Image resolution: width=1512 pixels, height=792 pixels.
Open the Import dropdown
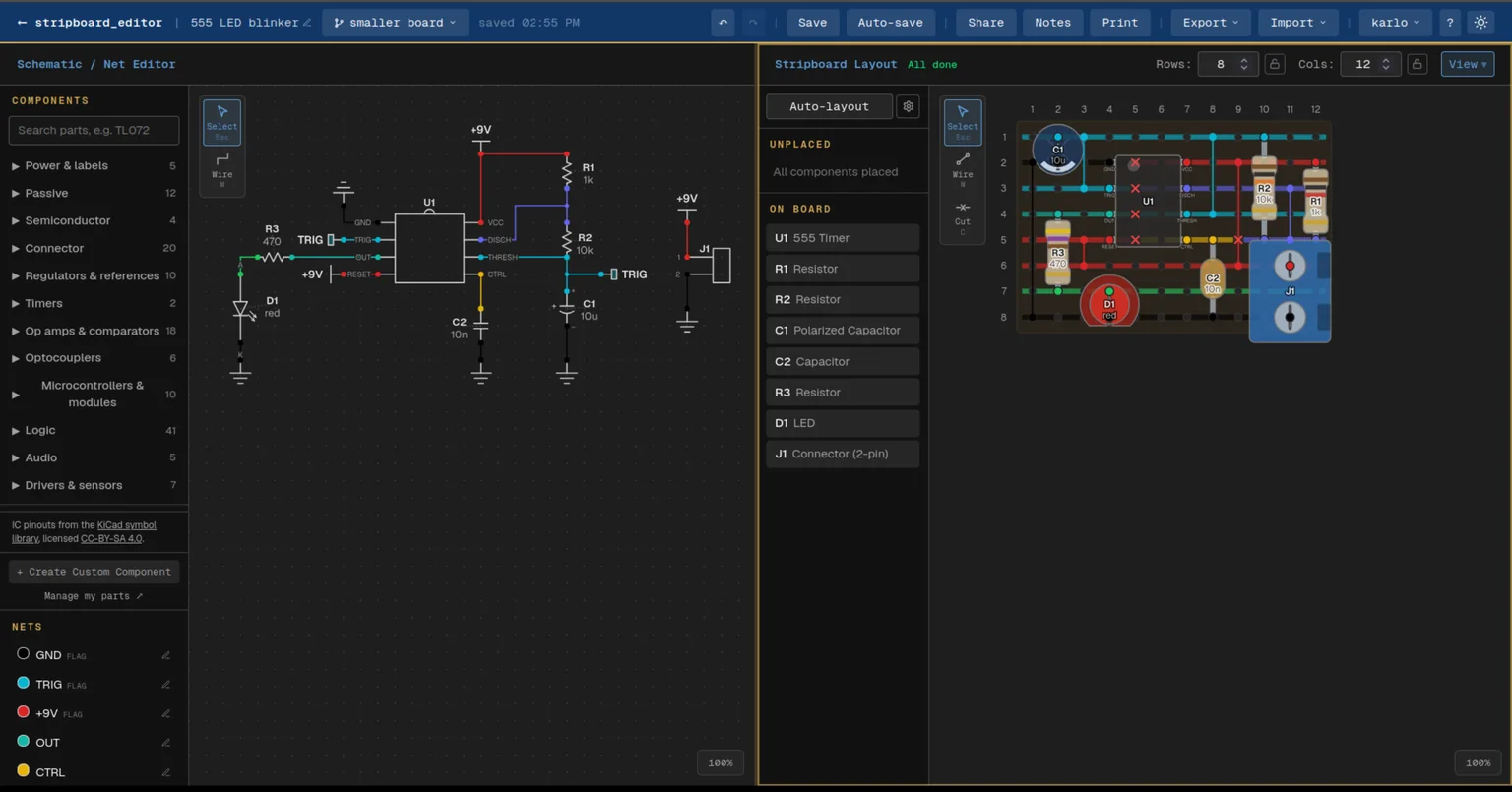click(1297, 22)
